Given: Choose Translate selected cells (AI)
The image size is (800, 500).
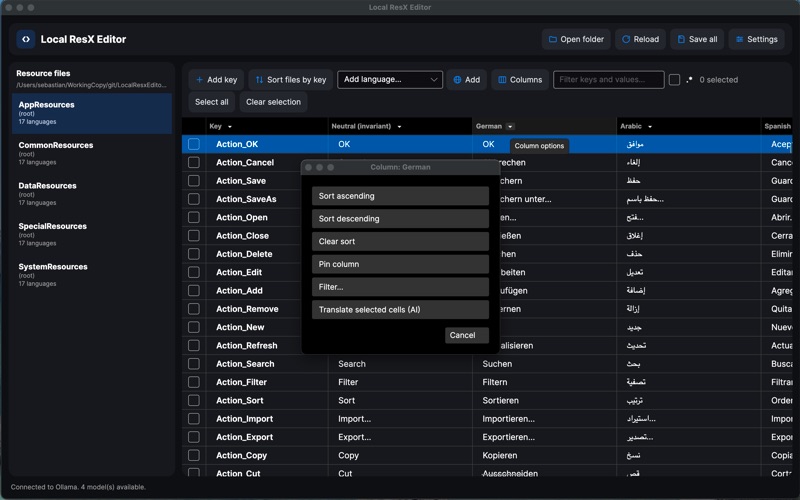Looking at the screenshot, I should pyautogui.click(x=401, y=310).
